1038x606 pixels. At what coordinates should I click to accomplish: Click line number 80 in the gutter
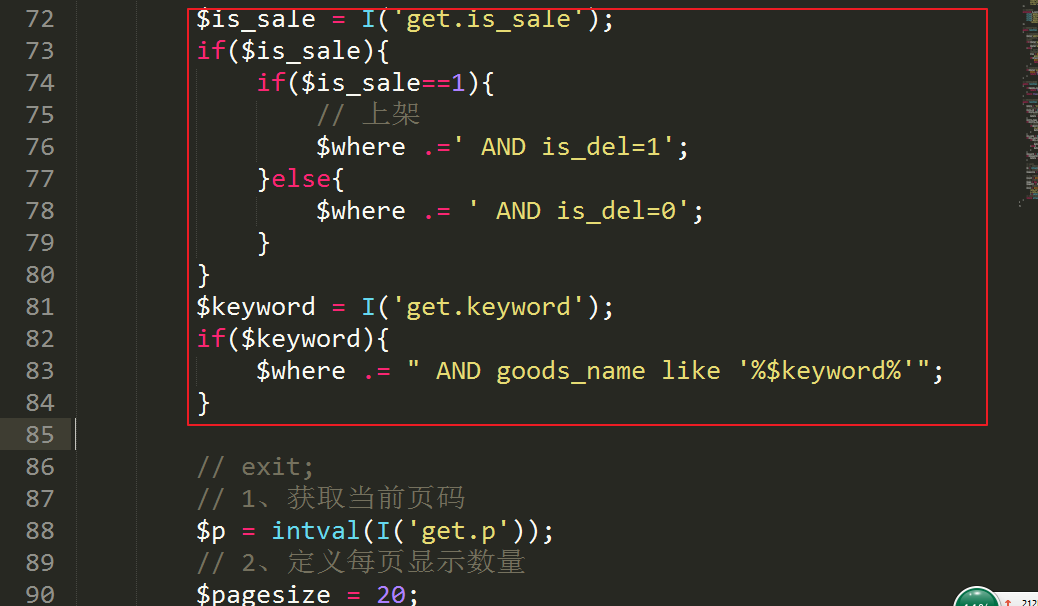[x=39, y=275]
